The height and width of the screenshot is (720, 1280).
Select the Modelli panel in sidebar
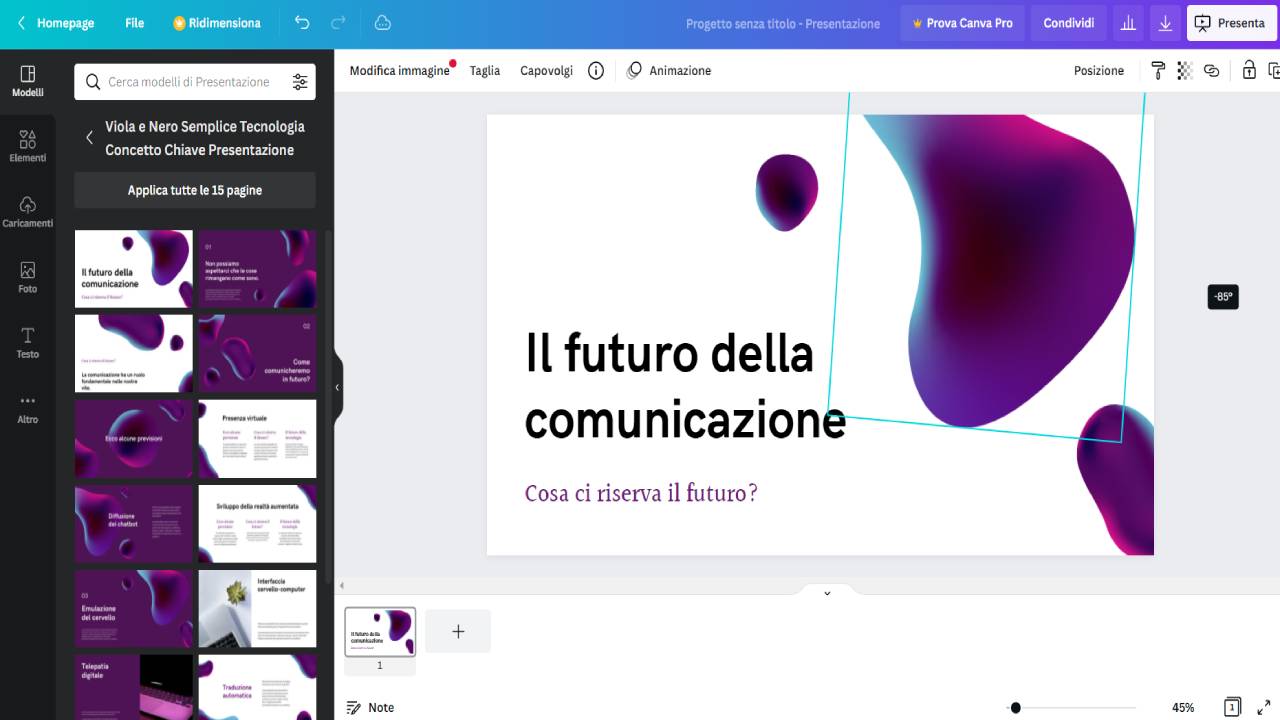tap(27, 80)
